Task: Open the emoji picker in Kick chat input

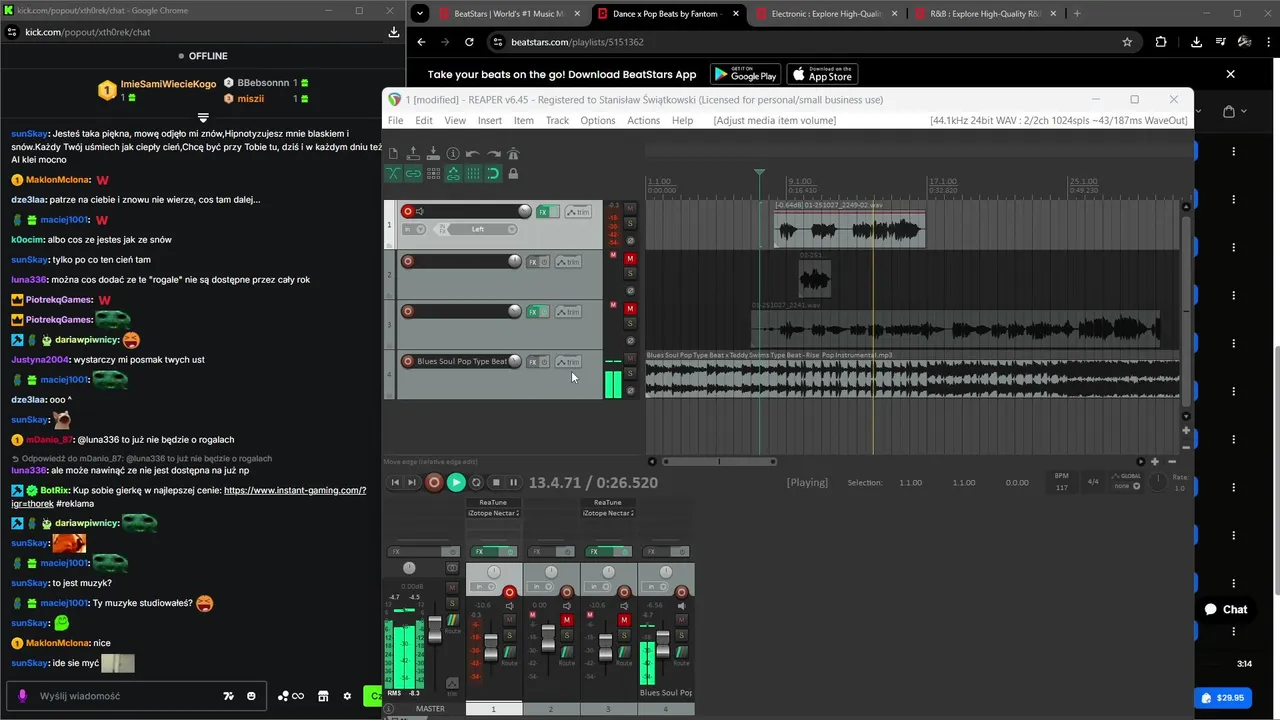Action: (x=251, y=696)
